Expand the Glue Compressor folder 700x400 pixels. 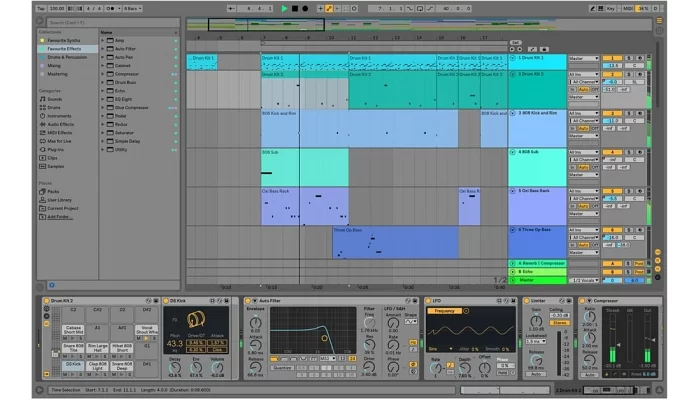[103, 108]
